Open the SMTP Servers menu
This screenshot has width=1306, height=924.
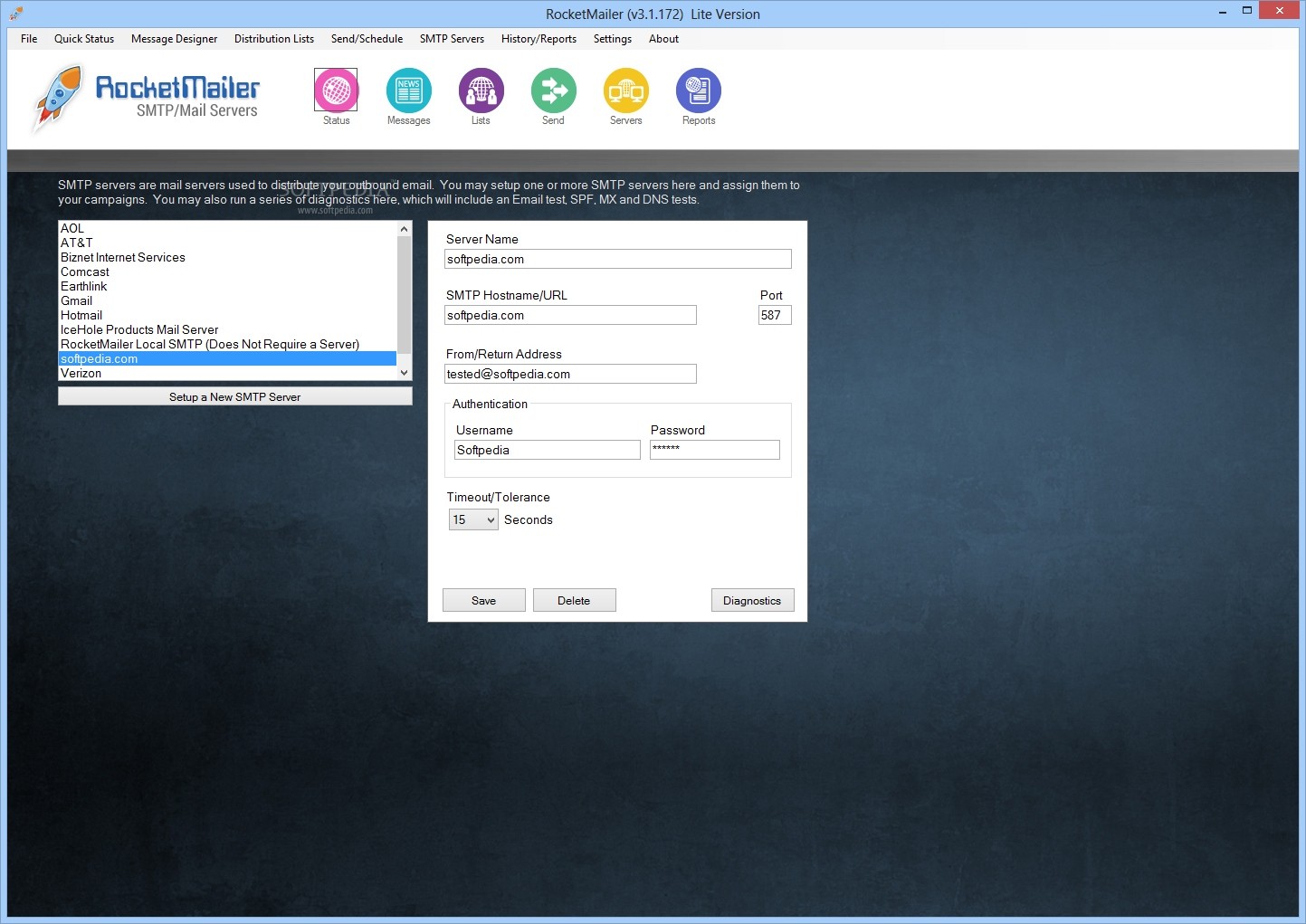[452, 39]
